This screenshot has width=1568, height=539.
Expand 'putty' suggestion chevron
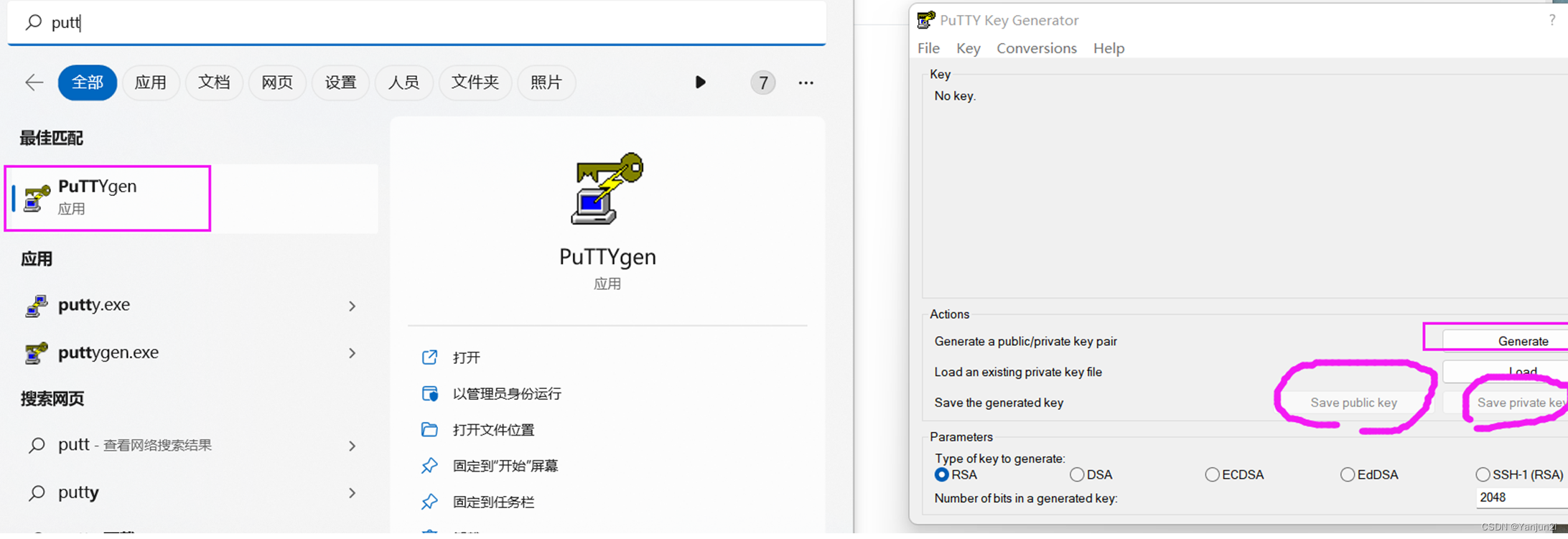(x=352, y=493)
